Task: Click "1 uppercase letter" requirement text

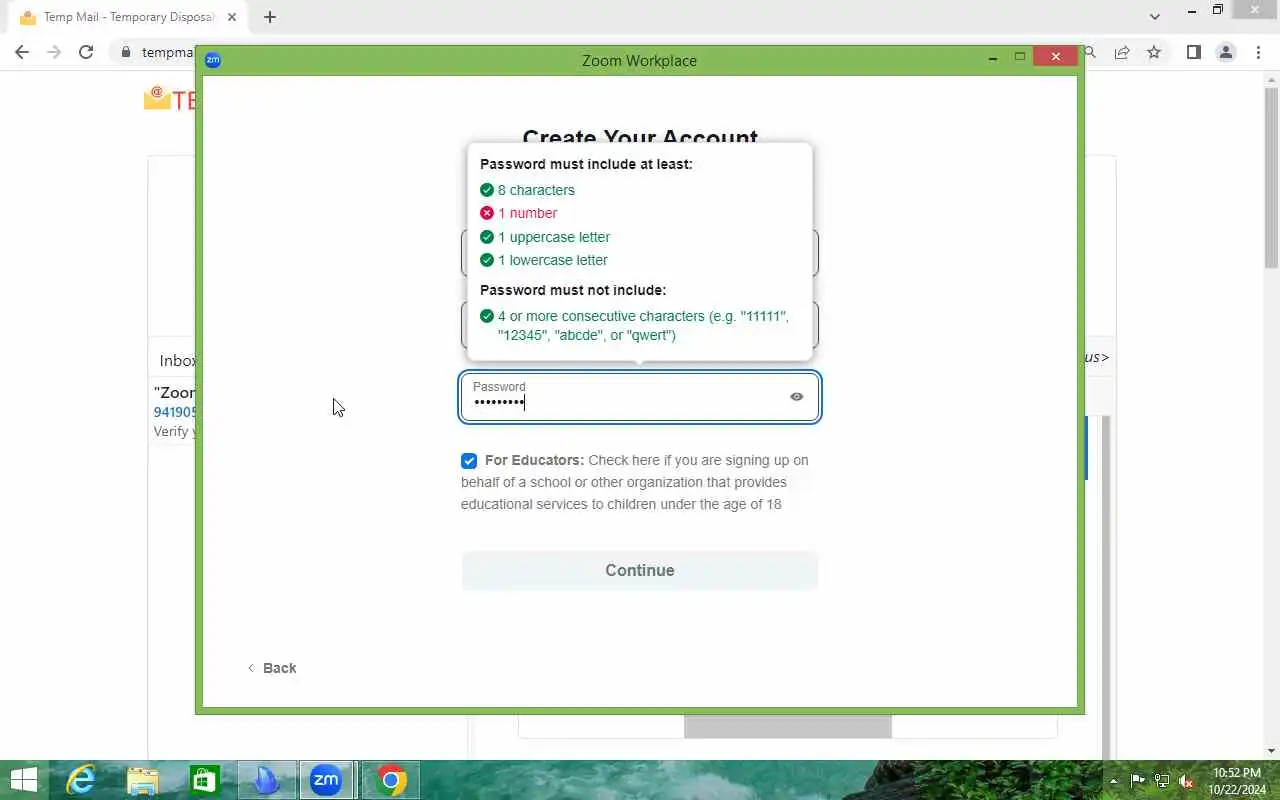Action: click(554, 237)
